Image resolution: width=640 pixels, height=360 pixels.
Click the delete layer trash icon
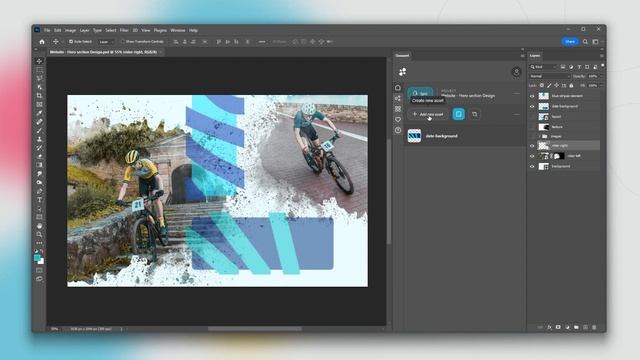click(594, 327)
